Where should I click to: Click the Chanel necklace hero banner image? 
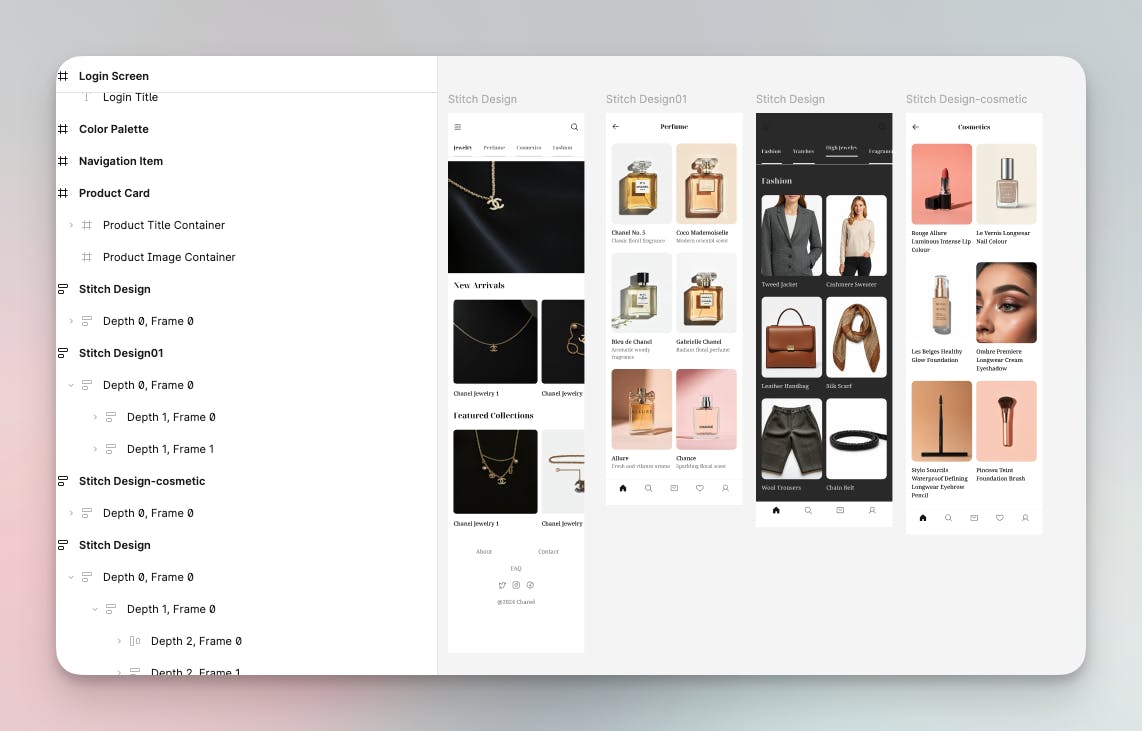pyautogui.click(x=516, y=217)
